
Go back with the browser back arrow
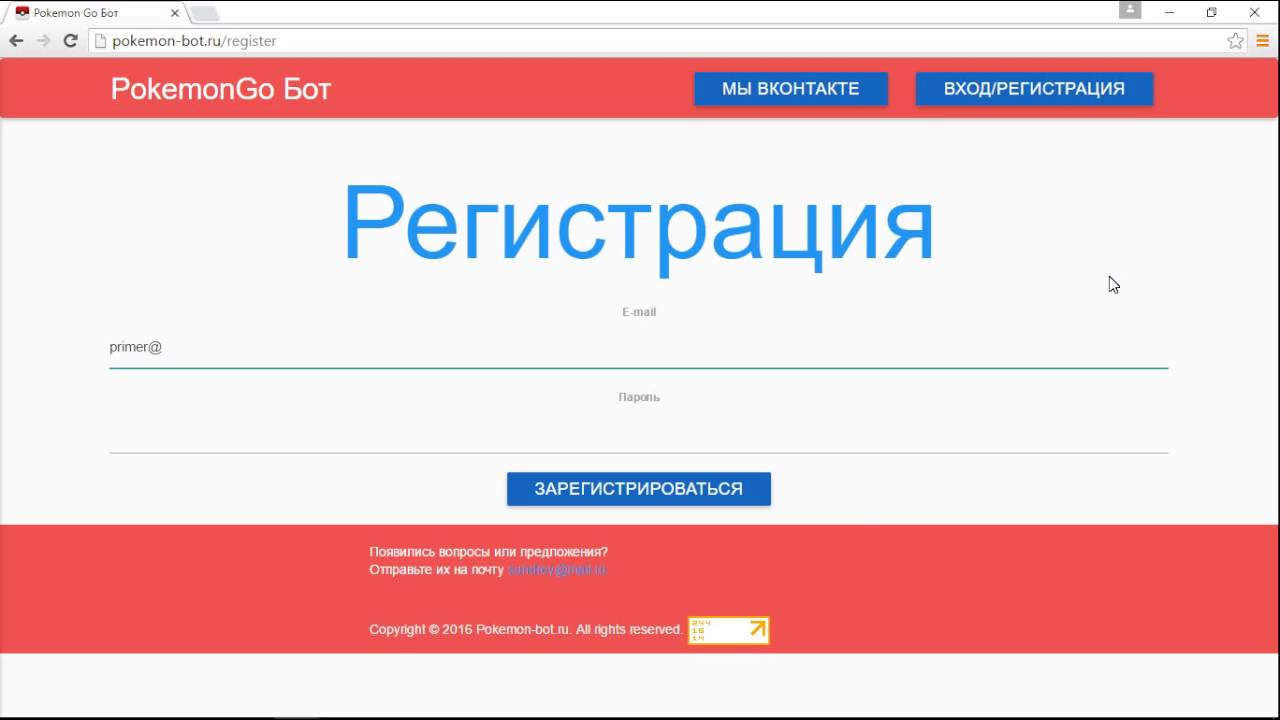tap(16, 41)
